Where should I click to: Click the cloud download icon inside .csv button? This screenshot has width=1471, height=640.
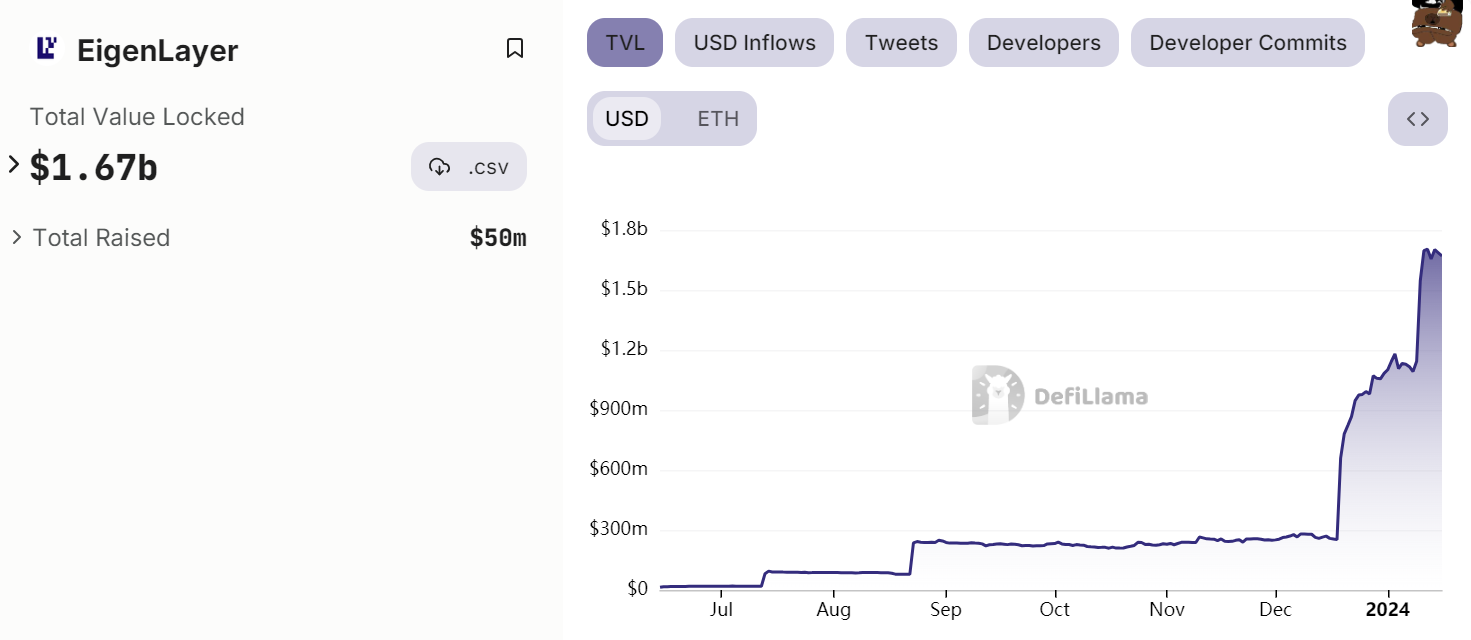point(440,167)
